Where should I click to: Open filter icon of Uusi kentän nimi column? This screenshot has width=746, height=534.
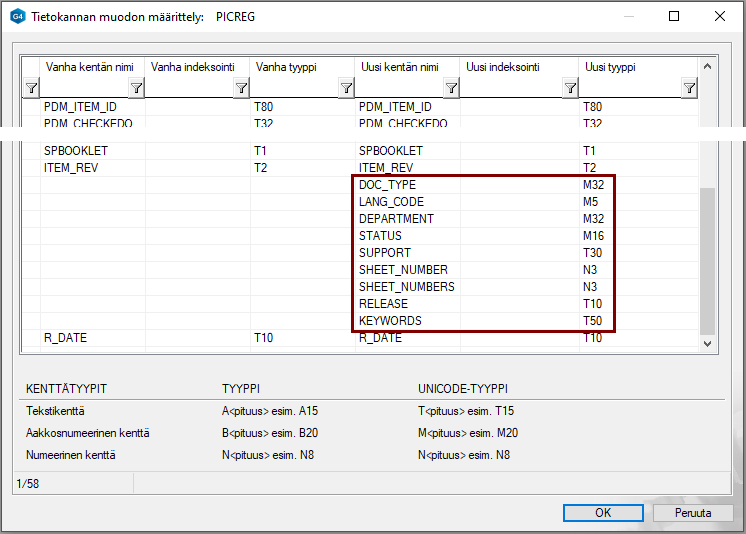[x=451, y=89]
